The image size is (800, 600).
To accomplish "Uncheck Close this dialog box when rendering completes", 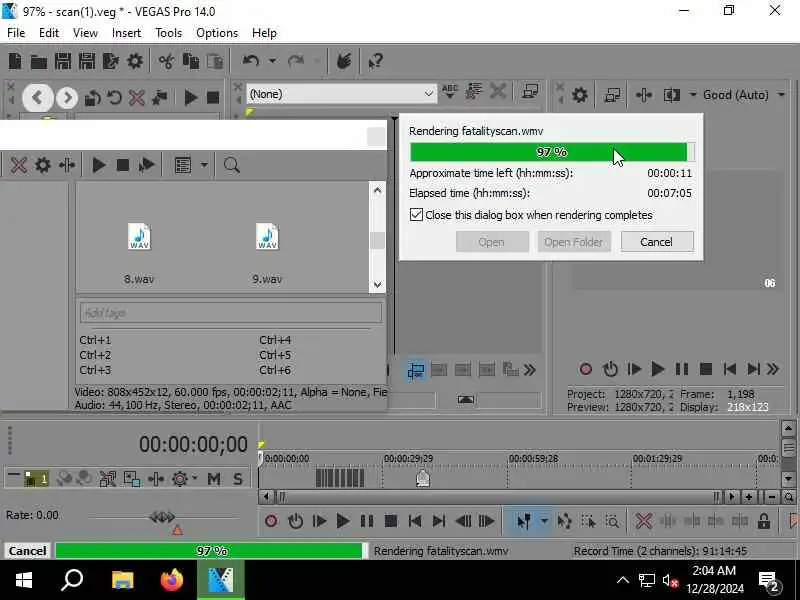I will click(x=416, y=214).
